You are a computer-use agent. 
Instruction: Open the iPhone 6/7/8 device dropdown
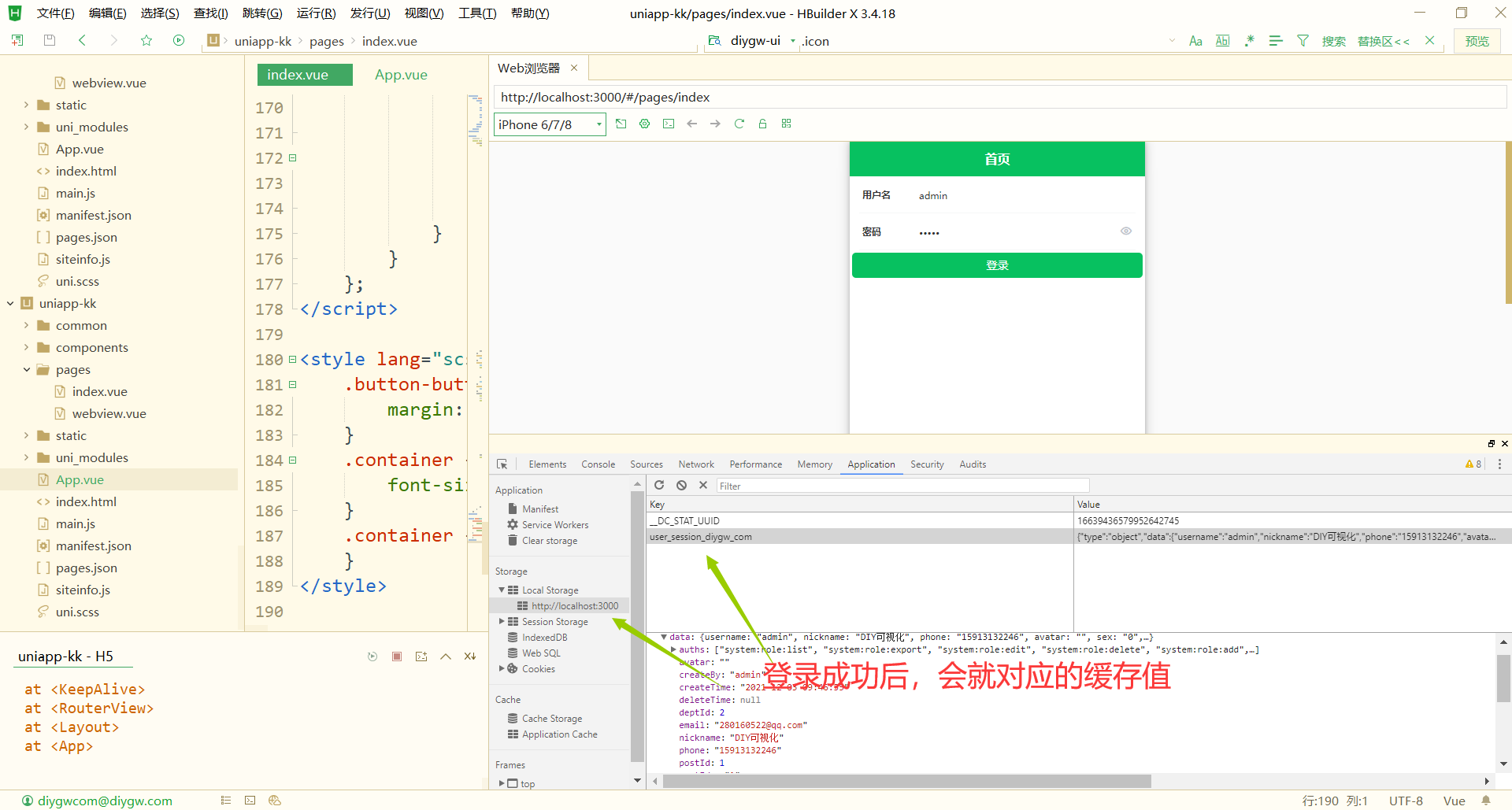point(550,124)
